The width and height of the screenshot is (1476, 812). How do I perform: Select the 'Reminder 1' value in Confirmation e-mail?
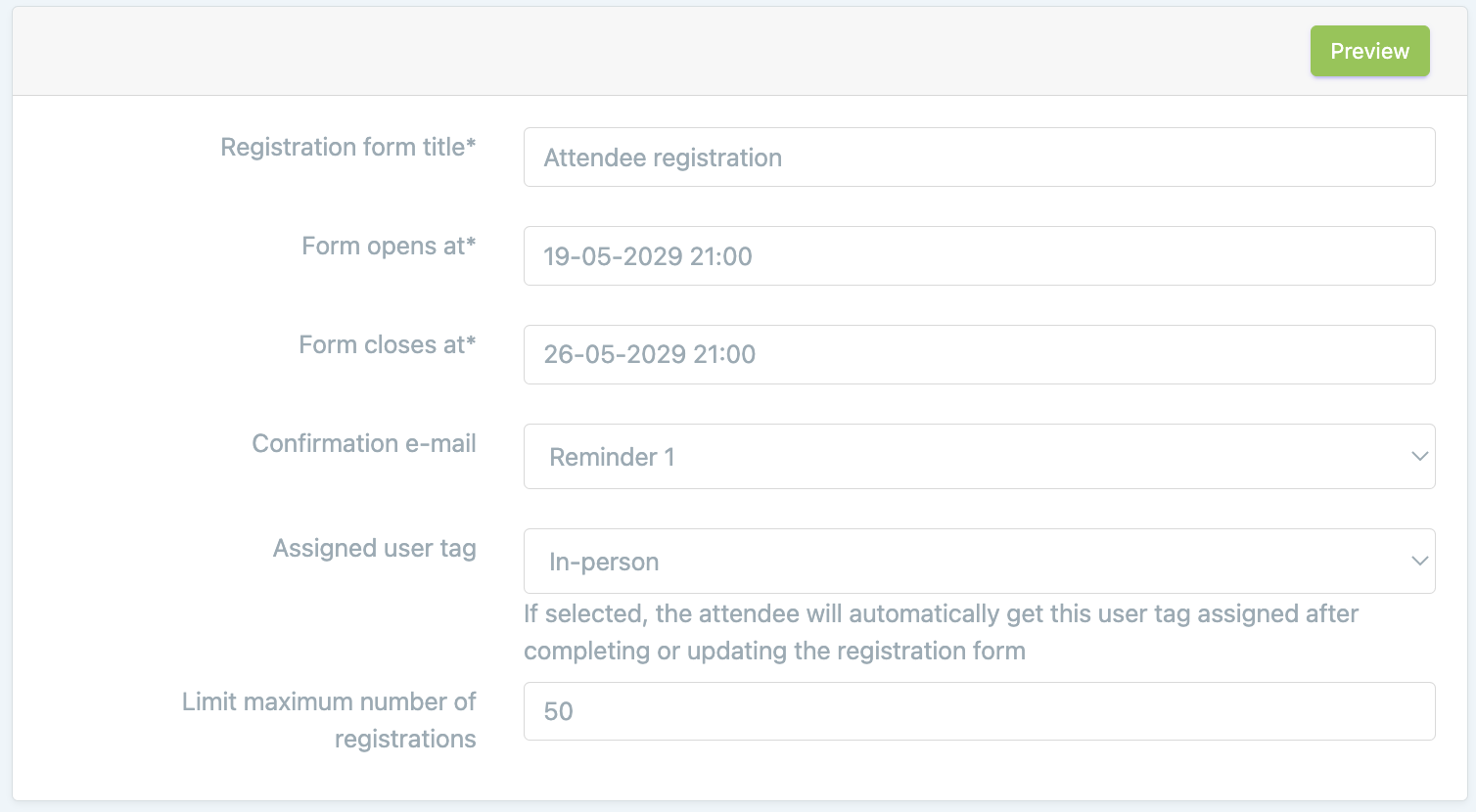[x=612, y=457]
